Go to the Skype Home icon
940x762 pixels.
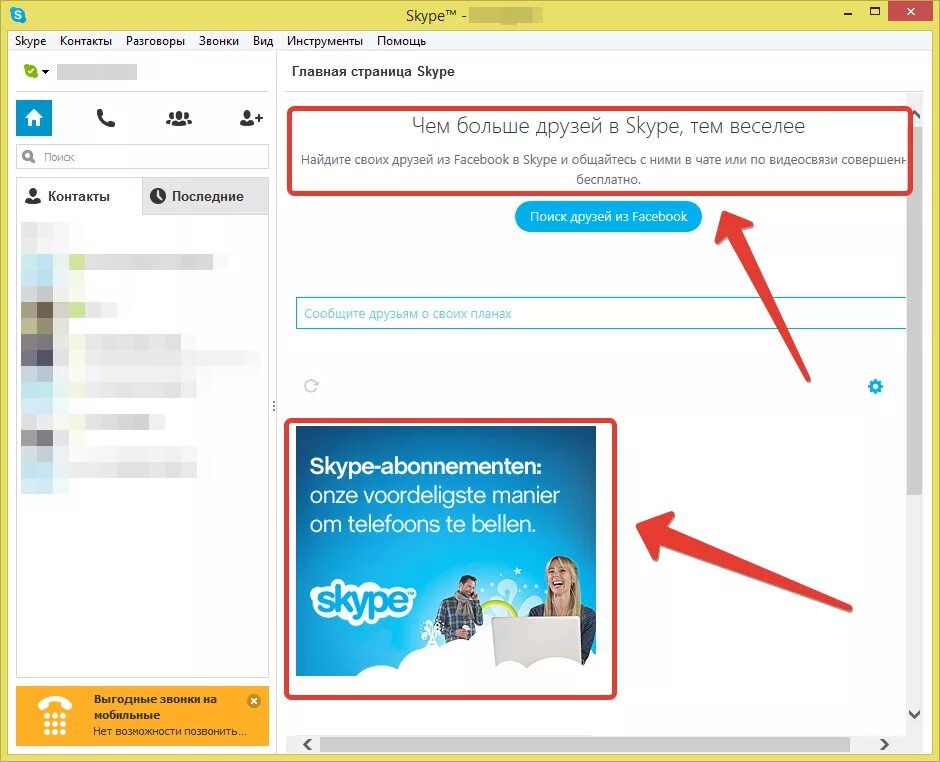34,118
